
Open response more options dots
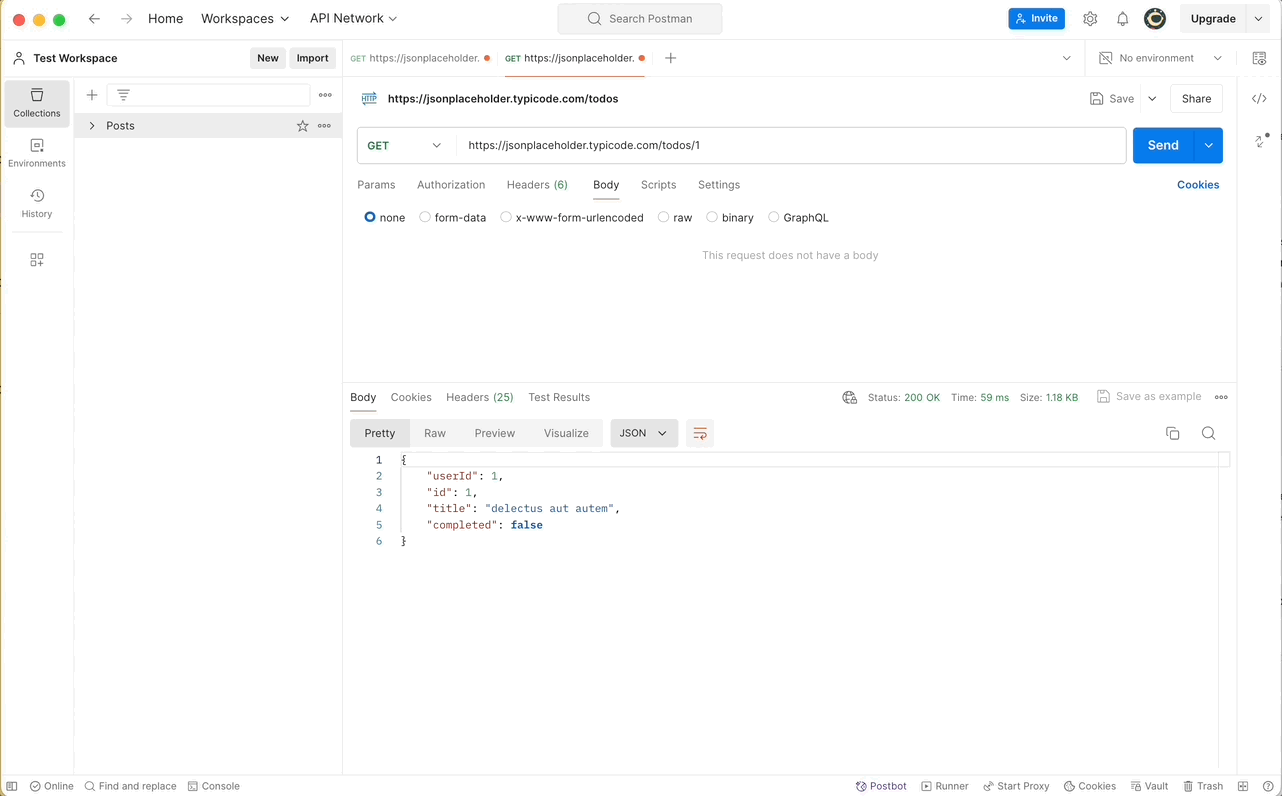[1221, 397]
